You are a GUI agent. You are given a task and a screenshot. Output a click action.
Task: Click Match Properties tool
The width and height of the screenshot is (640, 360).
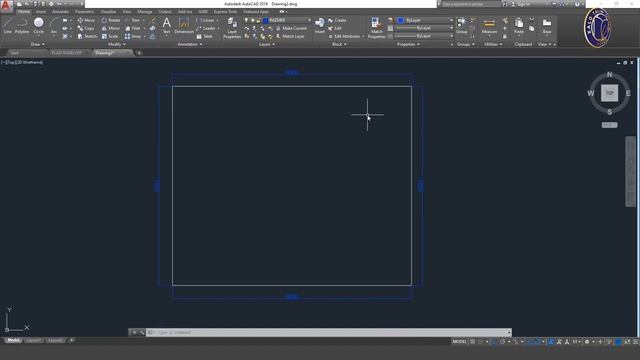[x=376, y=28]
